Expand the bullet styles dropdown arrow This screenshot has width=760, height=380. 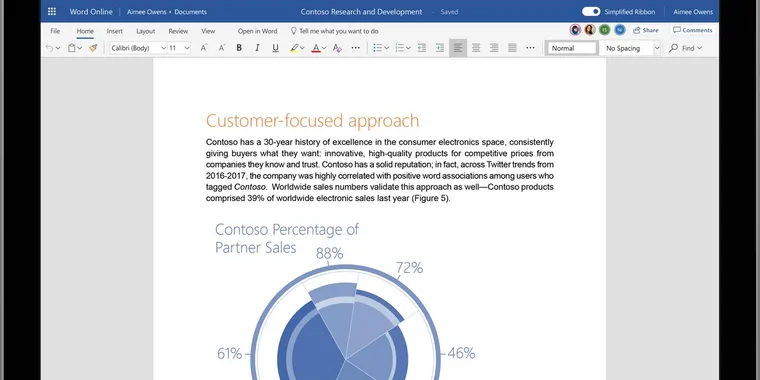387,48
